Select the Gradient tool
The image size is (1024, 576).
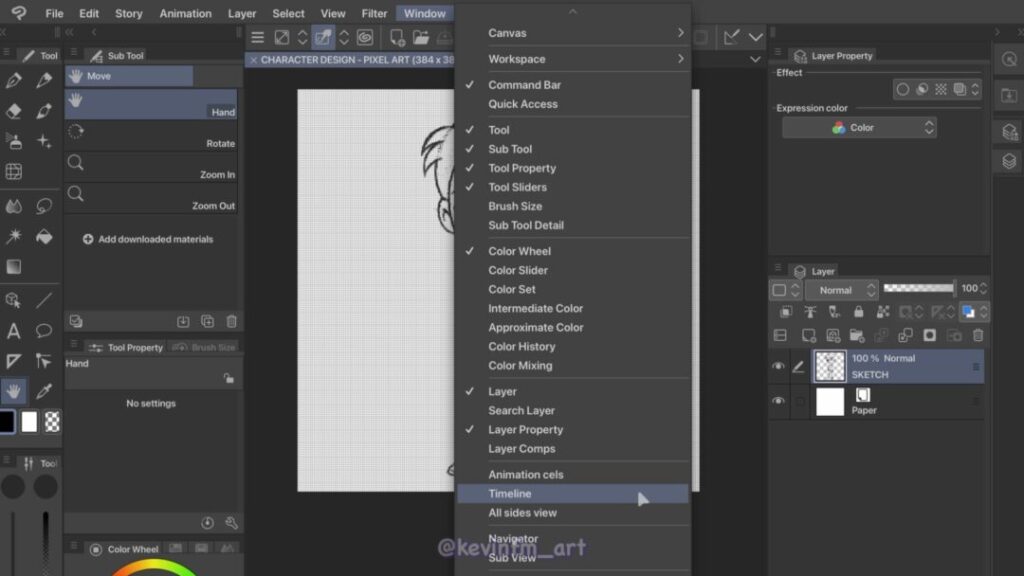point(14,267)
